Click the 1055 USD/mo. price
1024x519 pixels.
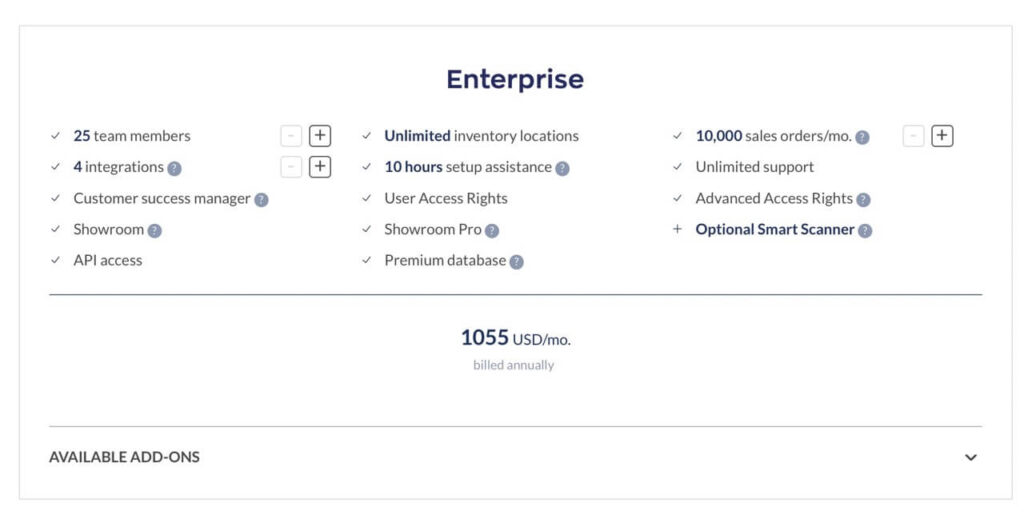[515, 339]
